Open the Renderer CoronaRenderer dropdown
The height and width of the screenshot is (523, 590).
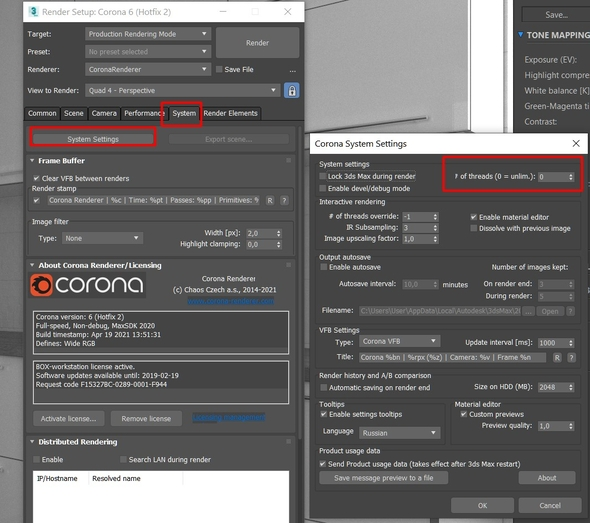(x=148, y=70)
